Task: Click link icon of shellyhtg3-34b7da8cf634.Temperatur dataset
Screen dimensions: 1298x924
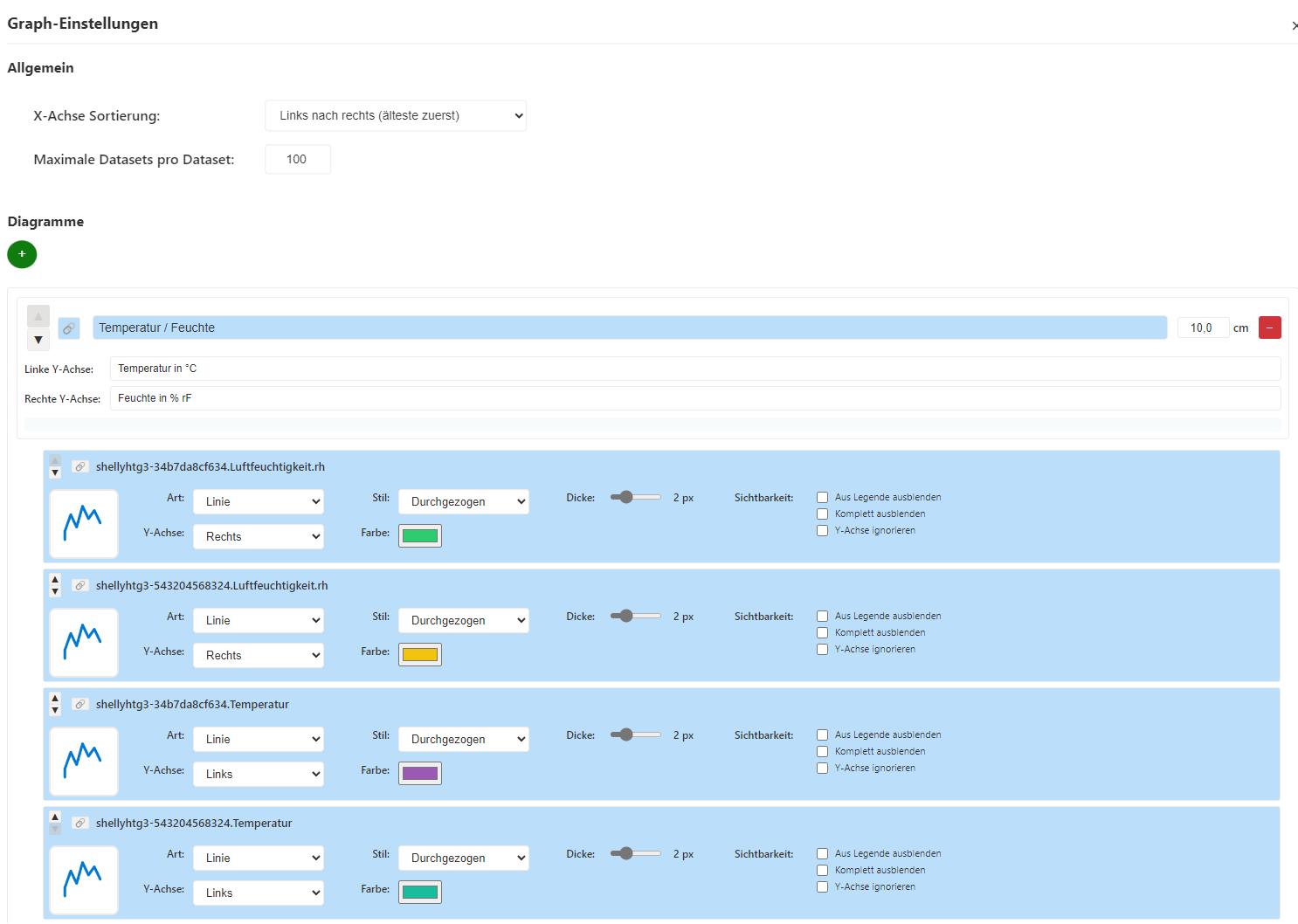Action: (80, 705)
